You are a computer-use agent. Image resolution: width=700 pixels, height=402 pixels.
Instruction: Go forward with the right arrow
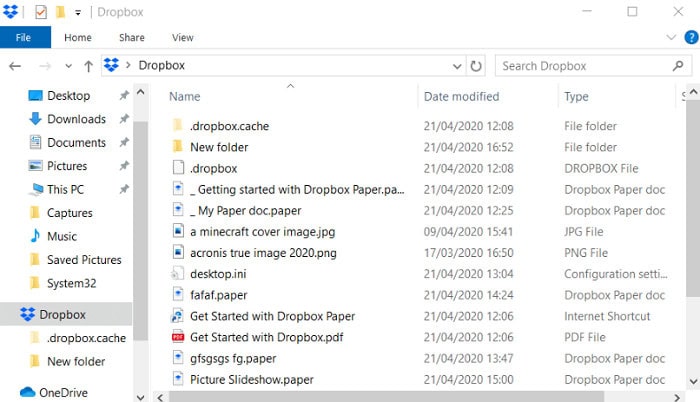tap(45, 66)
